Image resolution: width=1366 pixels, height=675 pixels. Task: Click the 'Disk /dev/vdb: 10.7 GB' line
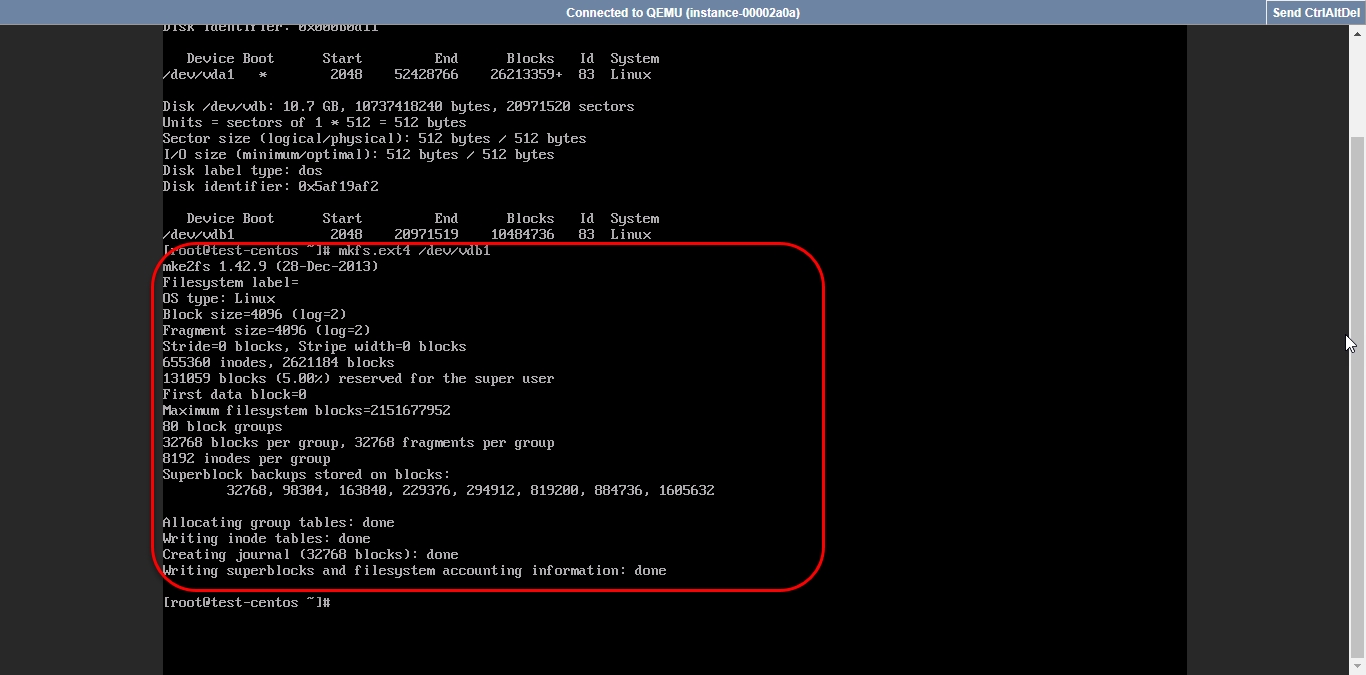pos(398,107)
